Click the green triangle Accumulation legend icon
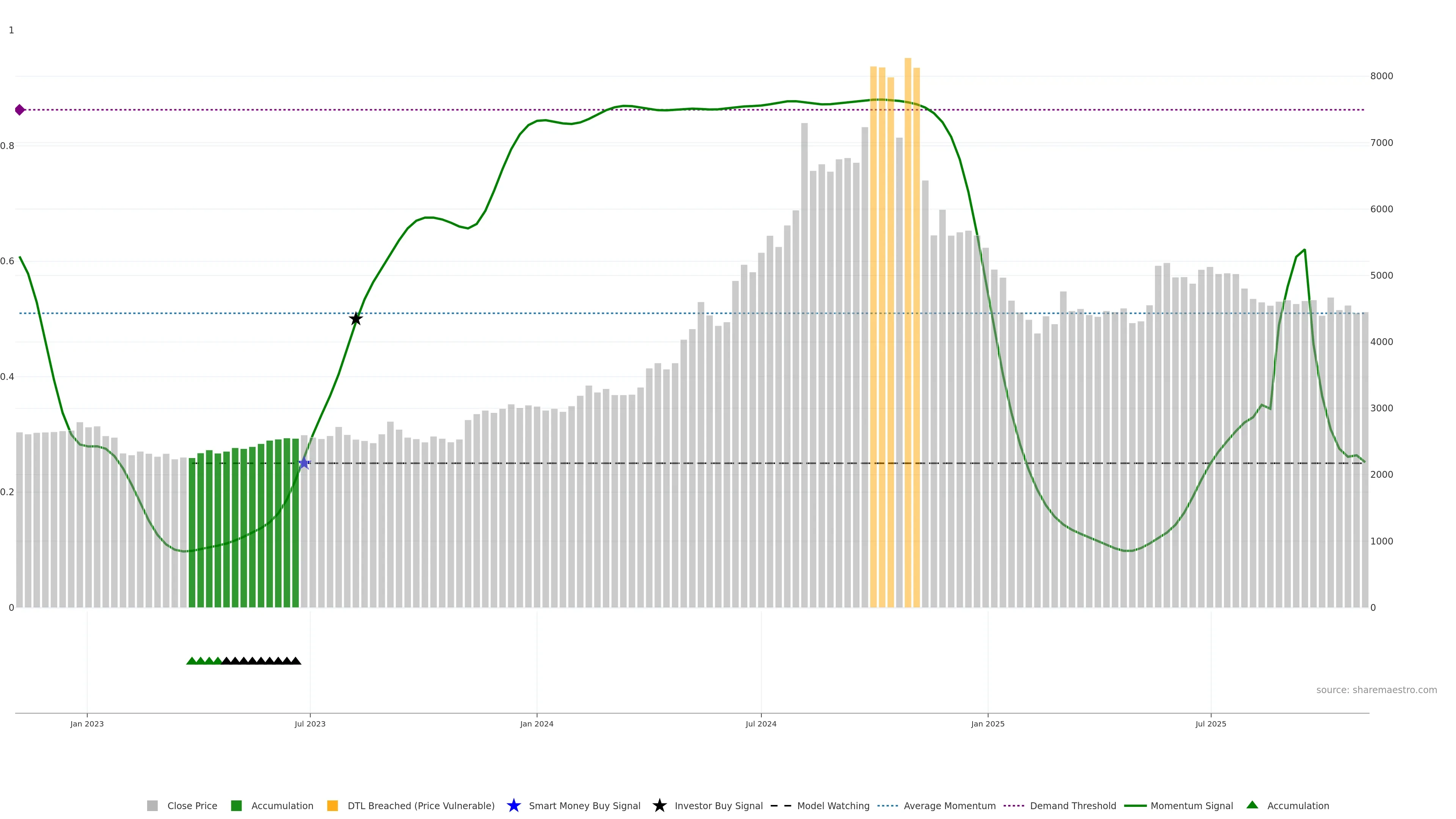The image size is (1456, 819). [x=1252, y=805]
